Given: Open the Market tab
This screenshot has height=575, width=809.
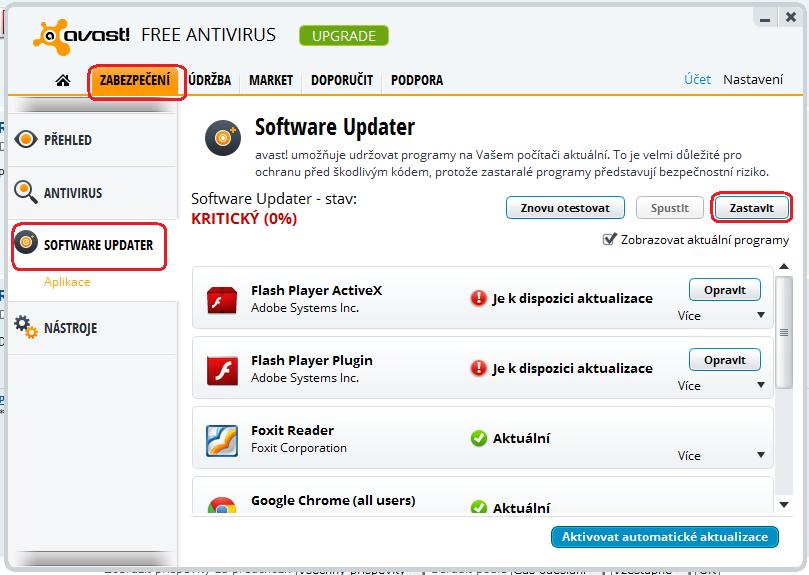Looking at the screenshot, I should tap(271, 81).
